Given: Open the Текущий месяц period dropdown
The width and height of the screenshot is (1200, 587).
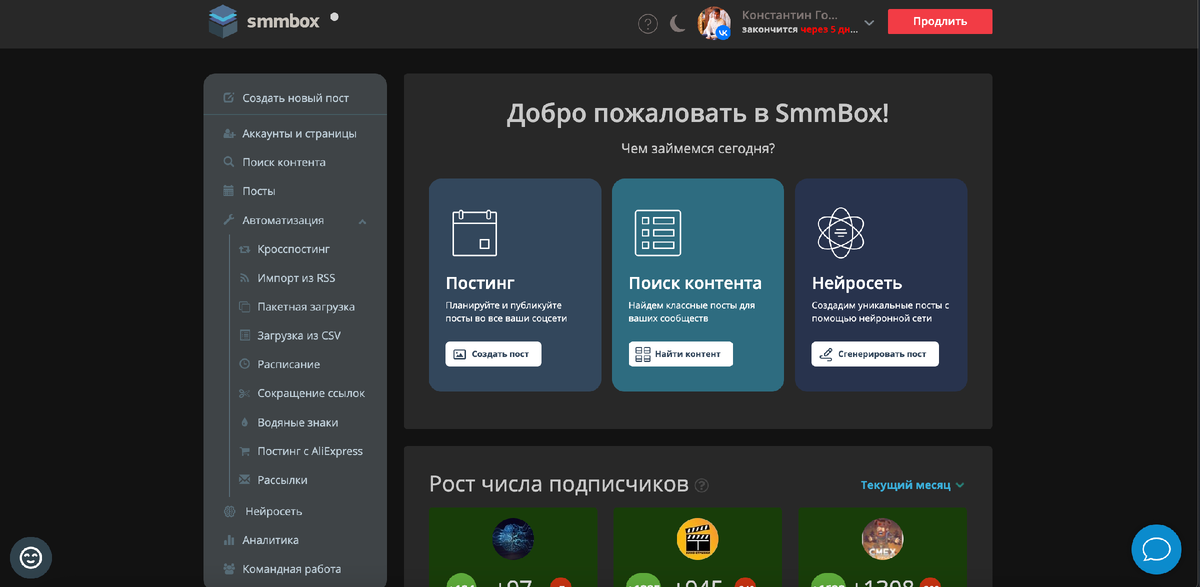Looking at the screenshot, I should pos(912,485).
